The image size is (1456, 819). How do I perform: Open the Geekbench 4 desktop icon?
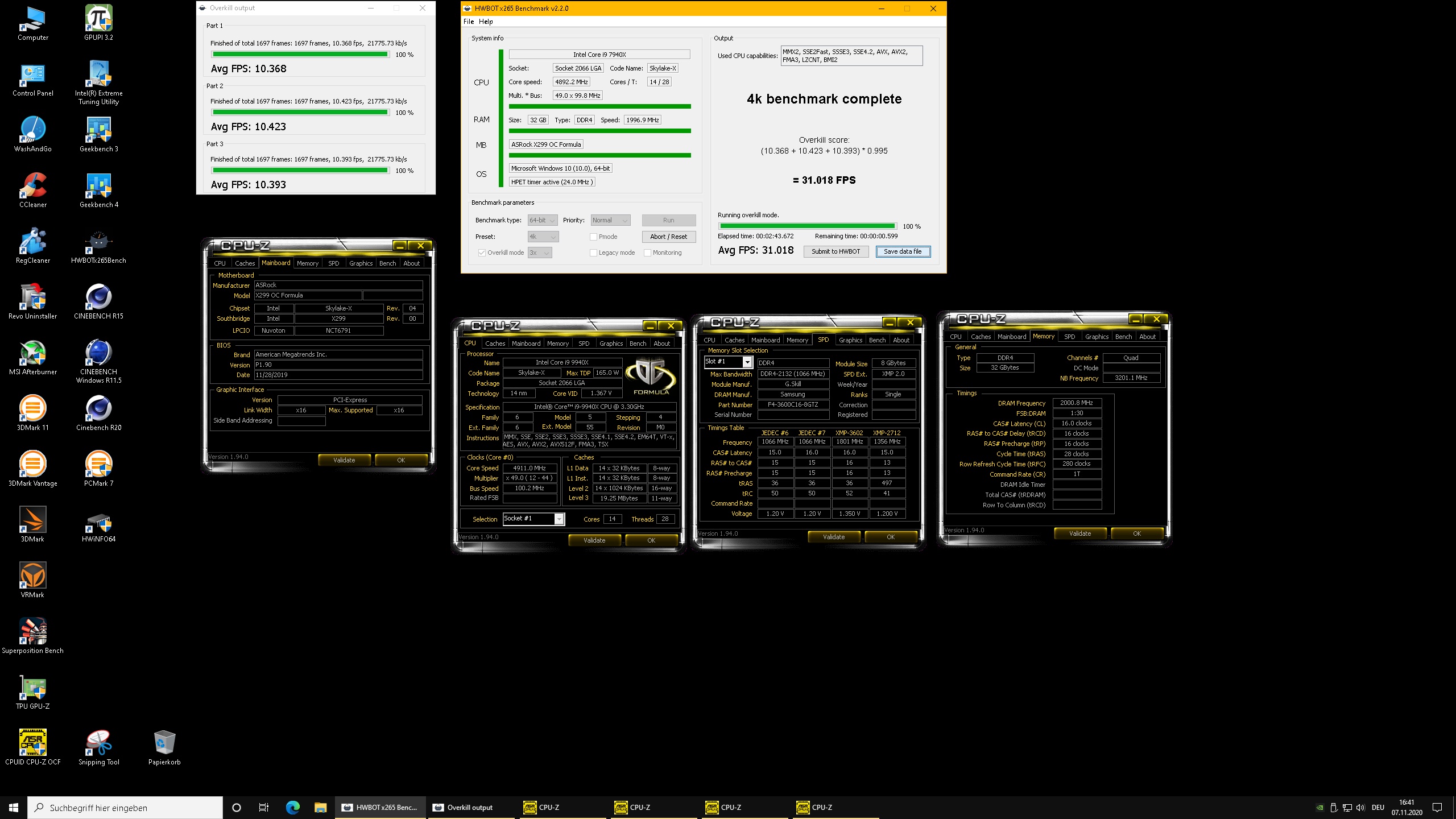pos(98,190)
